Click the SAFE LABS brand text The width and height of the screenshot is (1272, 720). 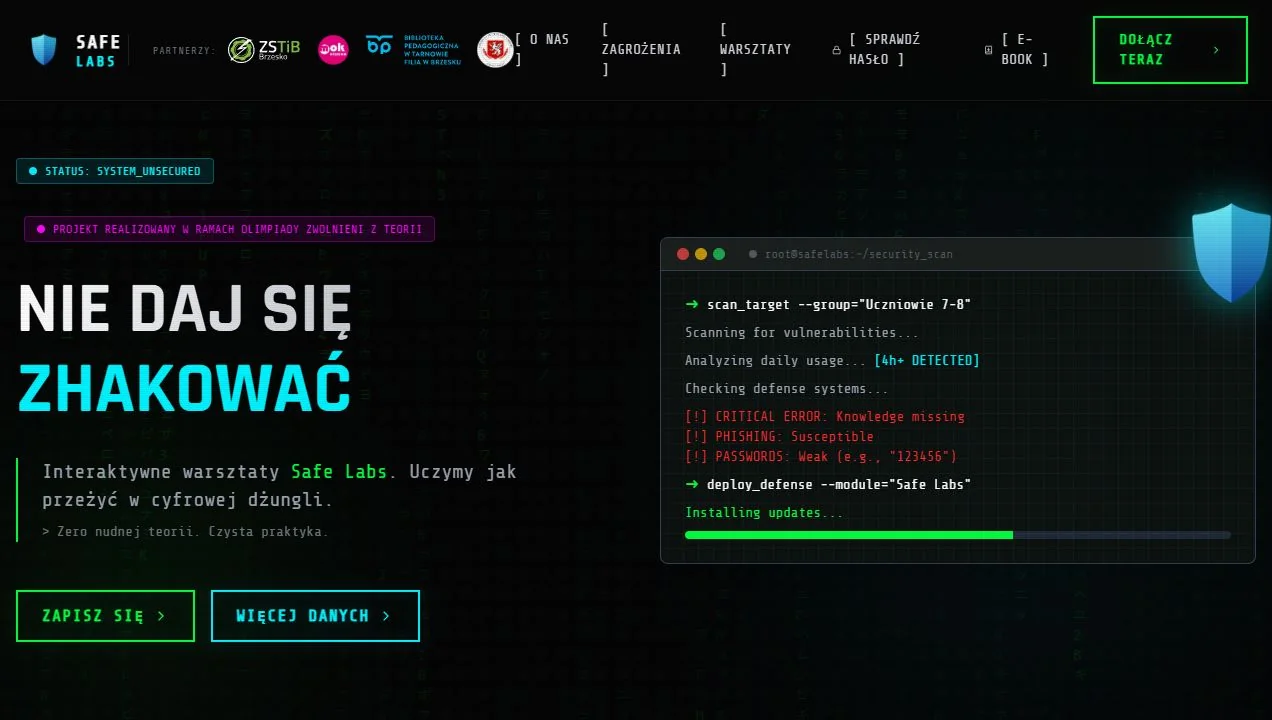[98, 51]
